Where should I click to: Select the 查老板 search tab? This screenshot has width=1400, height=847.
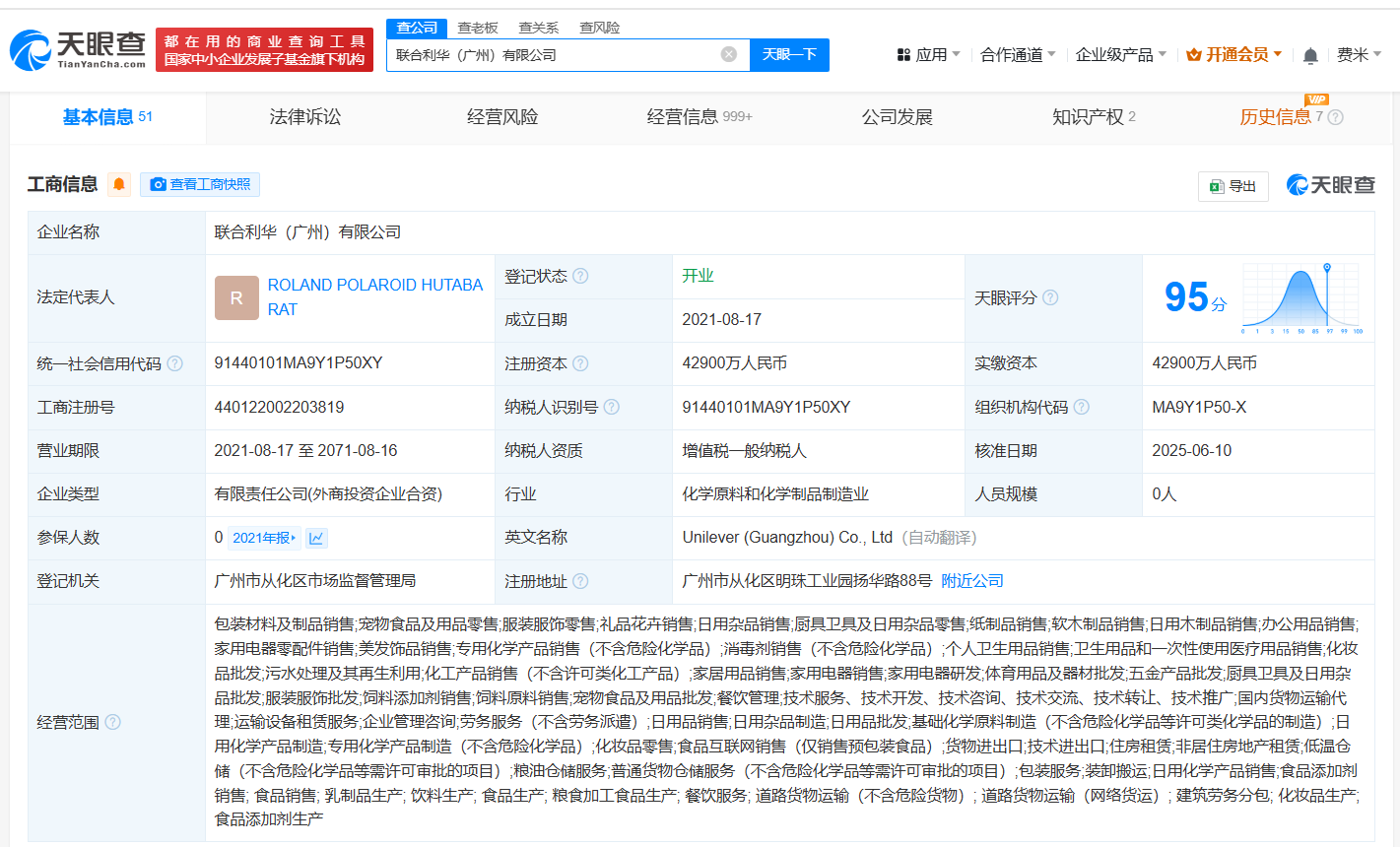(478, 28)
